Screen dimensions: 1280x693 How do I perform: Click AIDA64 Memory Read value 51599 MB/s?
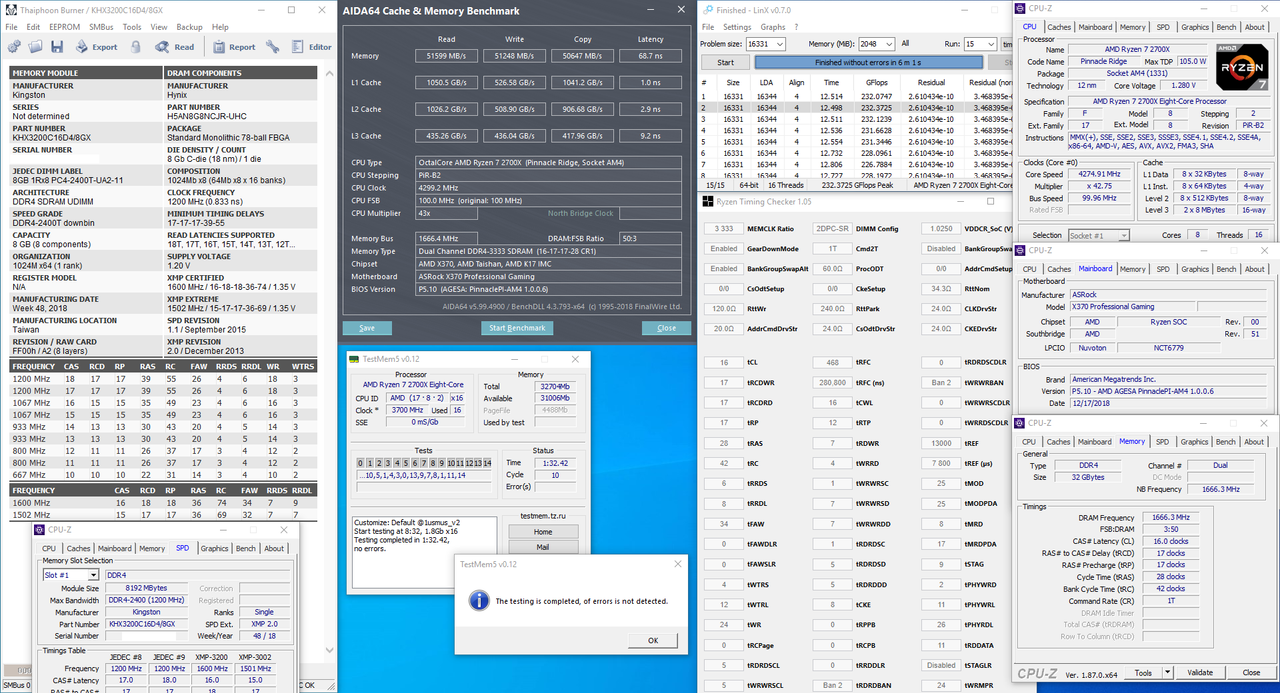pyautogui.click(x=446, y=56)
